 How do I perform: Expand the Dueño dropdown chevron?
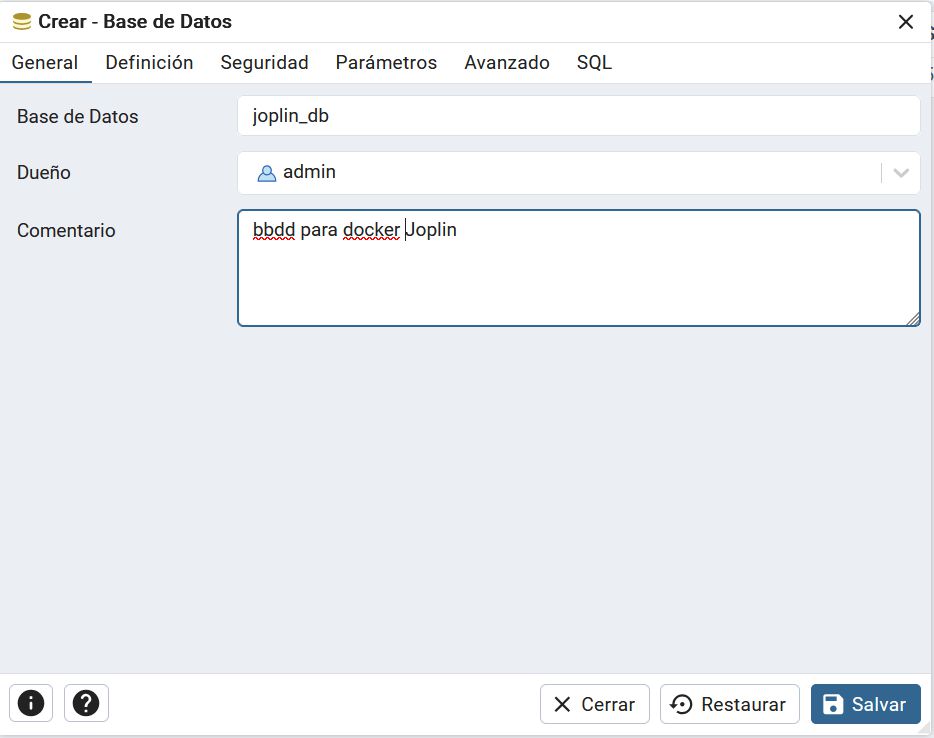point(901,173)
